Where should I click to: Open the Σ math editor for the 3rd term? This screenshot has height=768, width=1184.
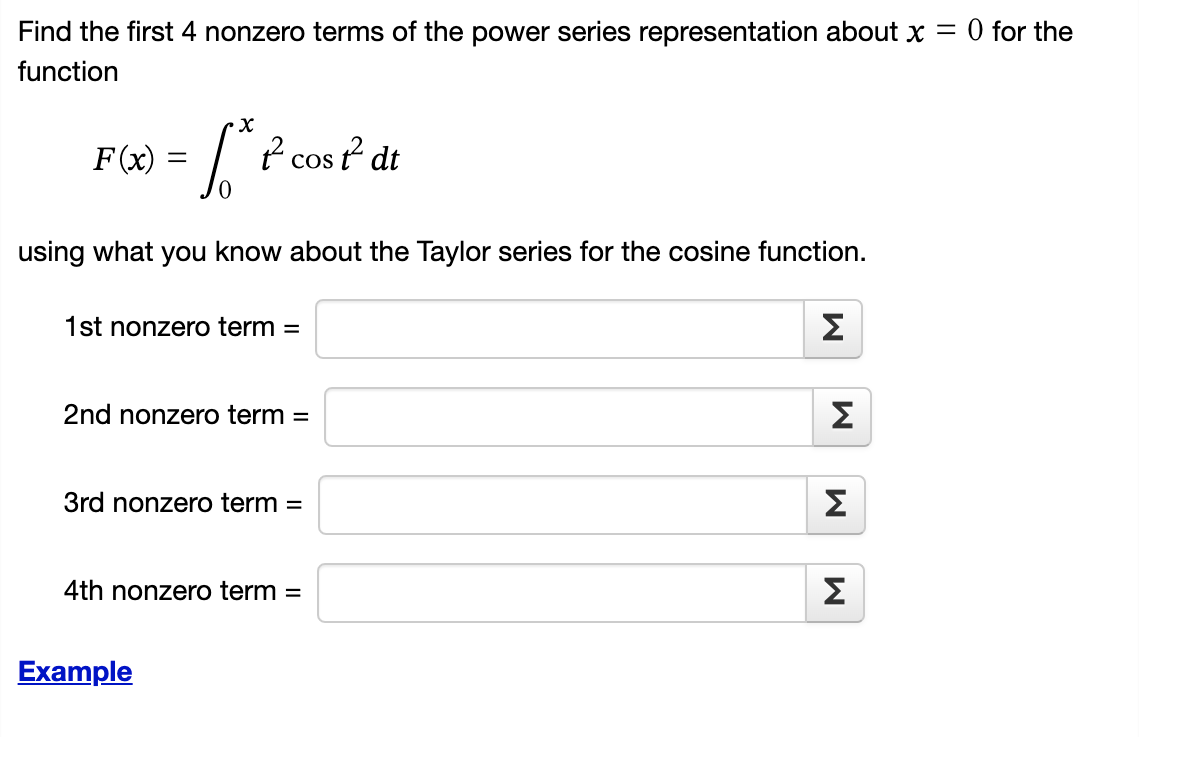tap(837, 505)
